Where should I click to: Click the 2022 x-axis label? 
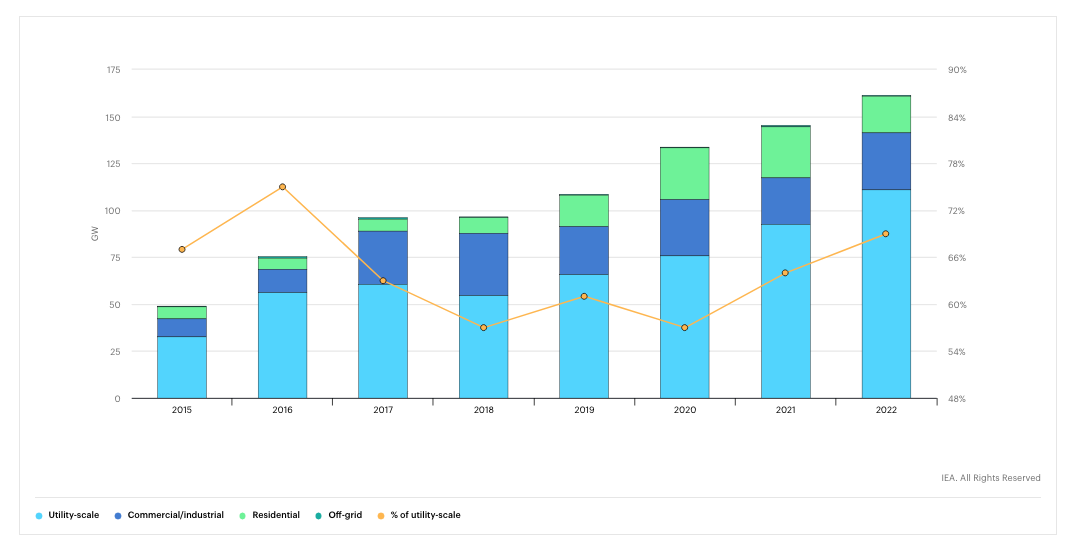[887, 410]
